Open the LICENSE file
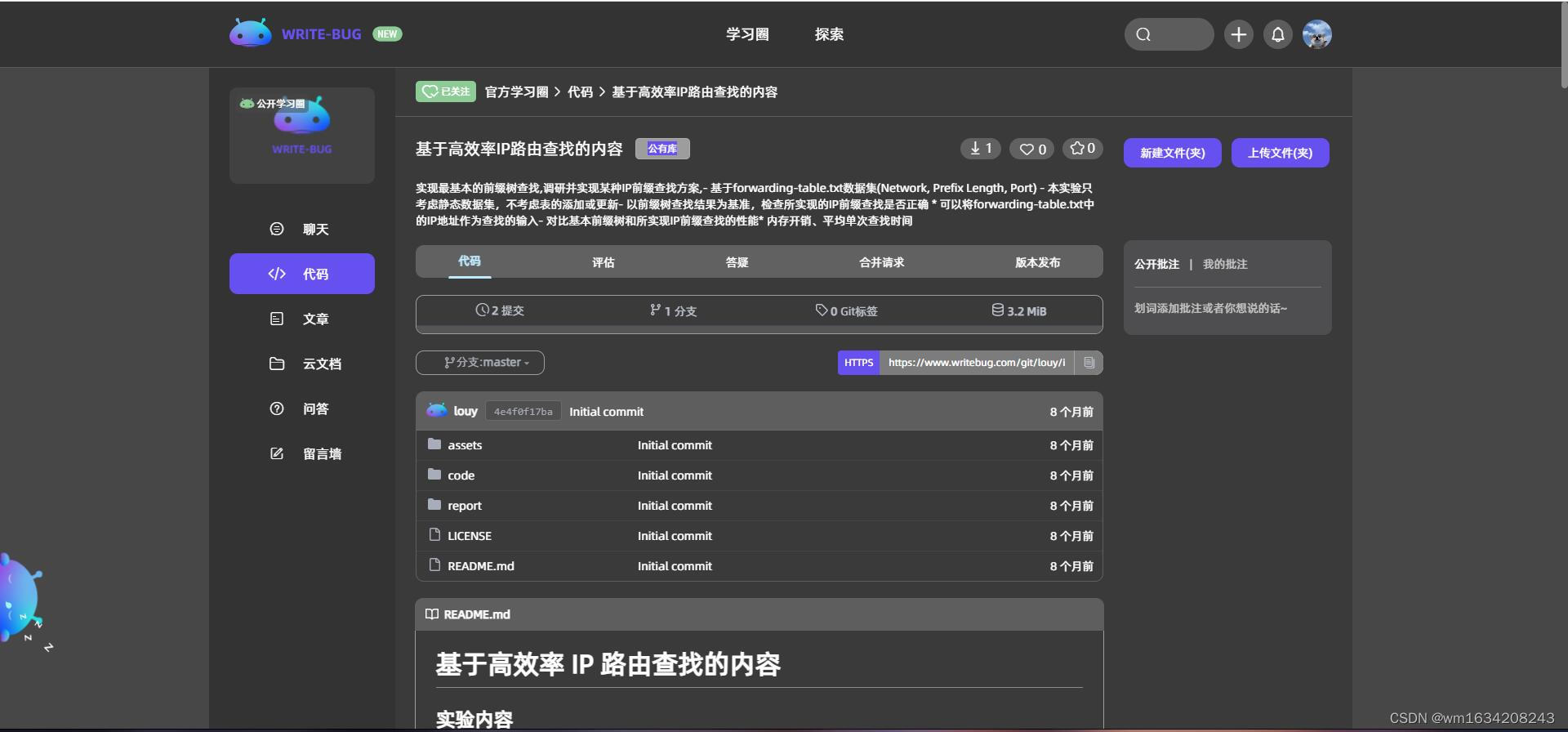This screenshot has height=732, width=1568. [470, 536]
